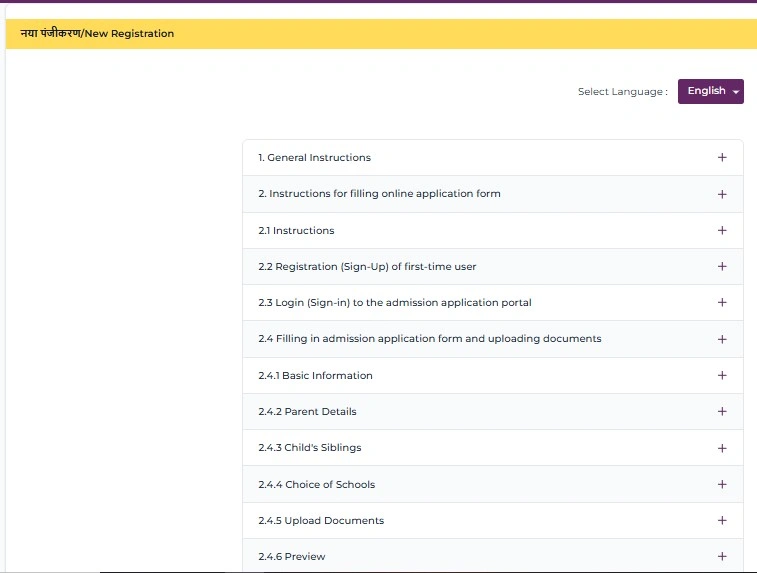Click plus icon beside 2.4.1 Basic Information
This screenshot has height=573, width=757.
click(722, 376)
